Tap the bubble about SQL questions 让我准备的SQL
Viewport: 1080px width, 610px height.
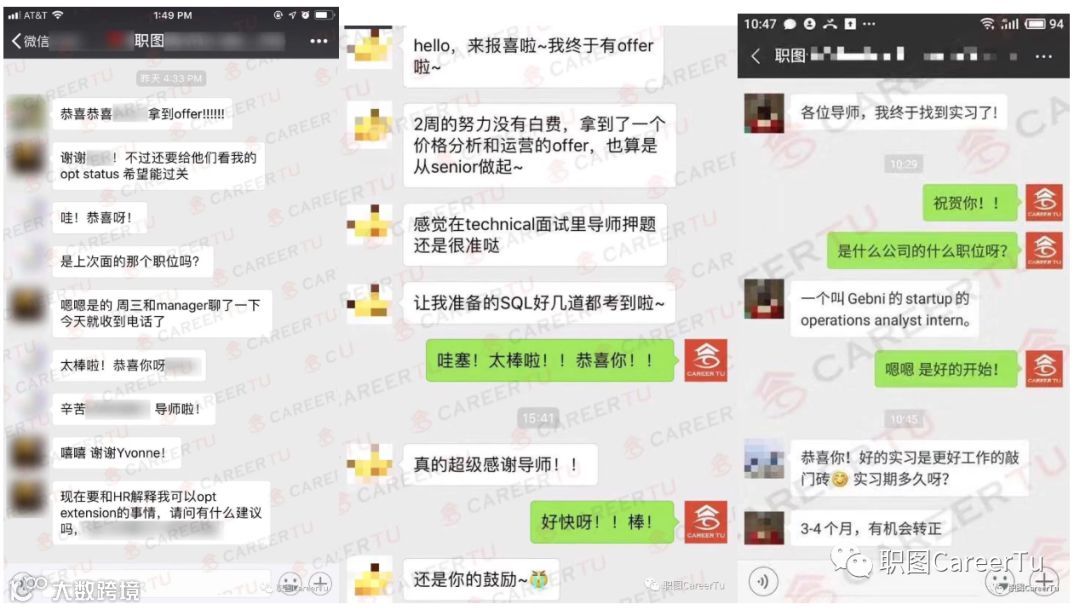tap(539, 303)
